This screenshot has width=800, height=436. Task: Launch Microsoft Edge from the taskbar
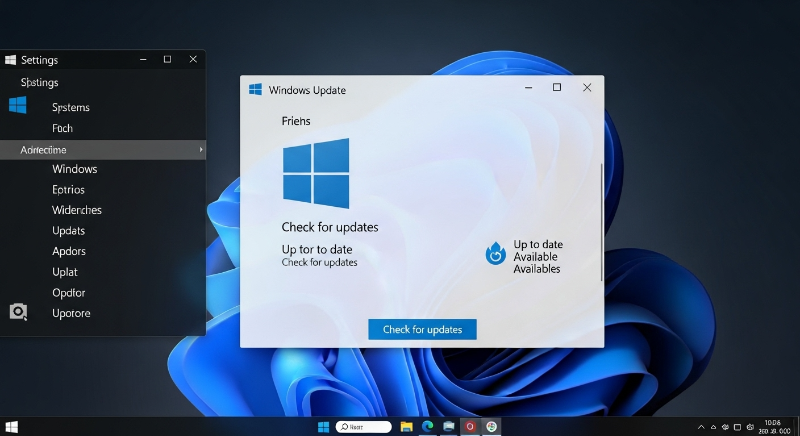coord(428,426)
